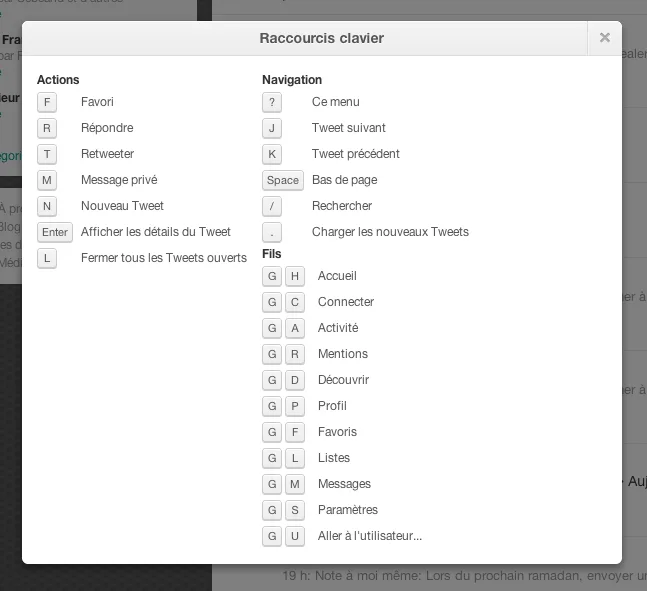
Task: Click the L key icon for Fermer Tweets
Action: [x=47, y=258]
